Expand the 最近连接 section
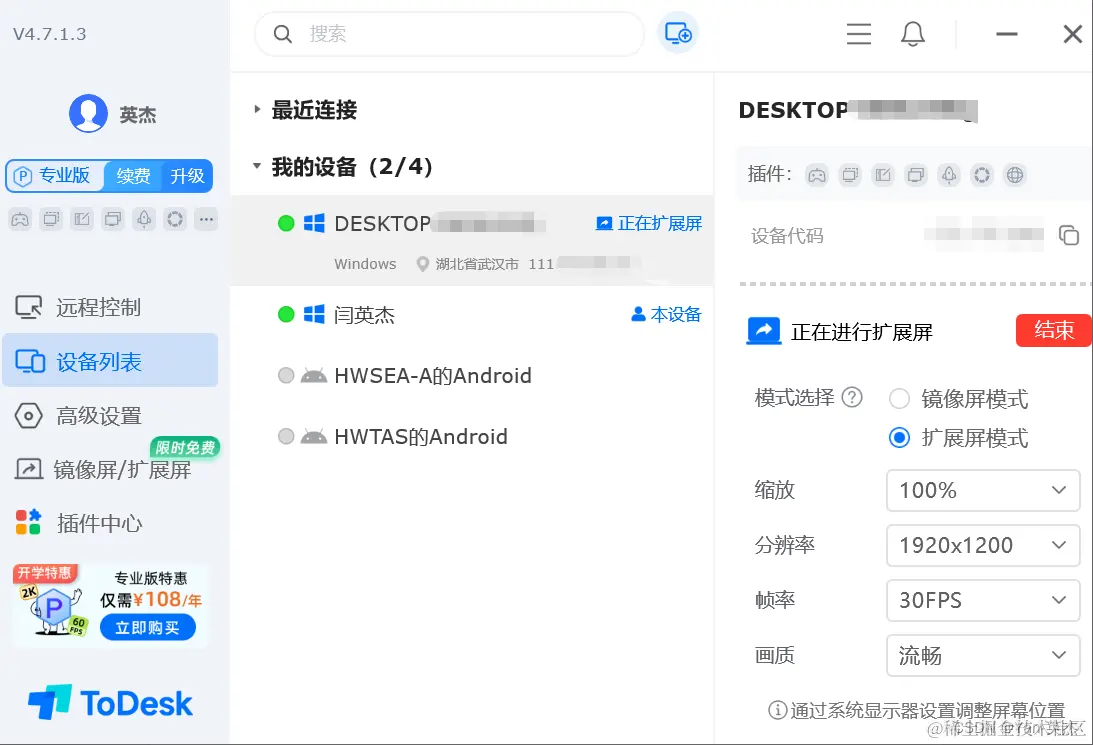 [x=257, y=109]
